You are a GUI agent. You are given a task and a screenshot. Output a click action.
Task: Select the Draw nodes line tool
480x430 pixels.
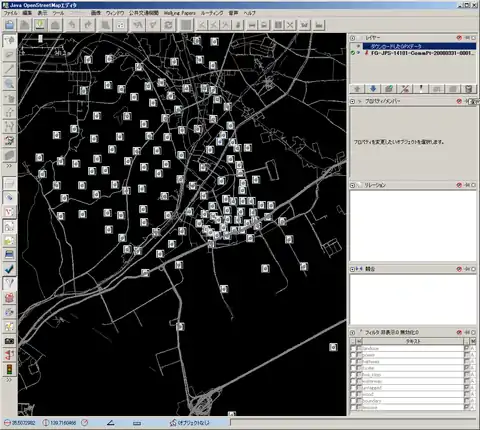coord(10,69)
